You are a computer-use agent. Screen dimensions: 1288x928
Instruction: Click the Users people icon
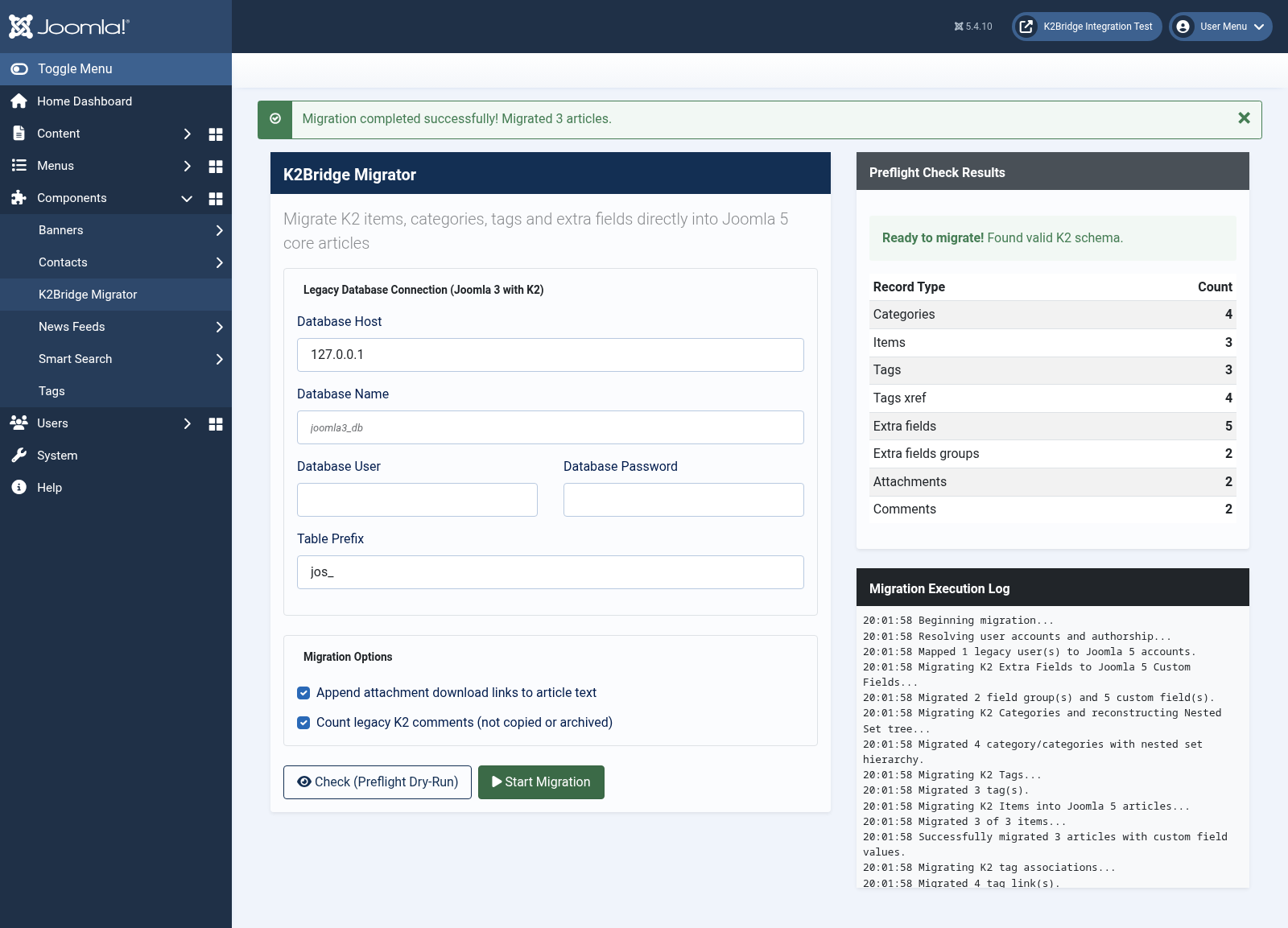(x=19, y=422)
